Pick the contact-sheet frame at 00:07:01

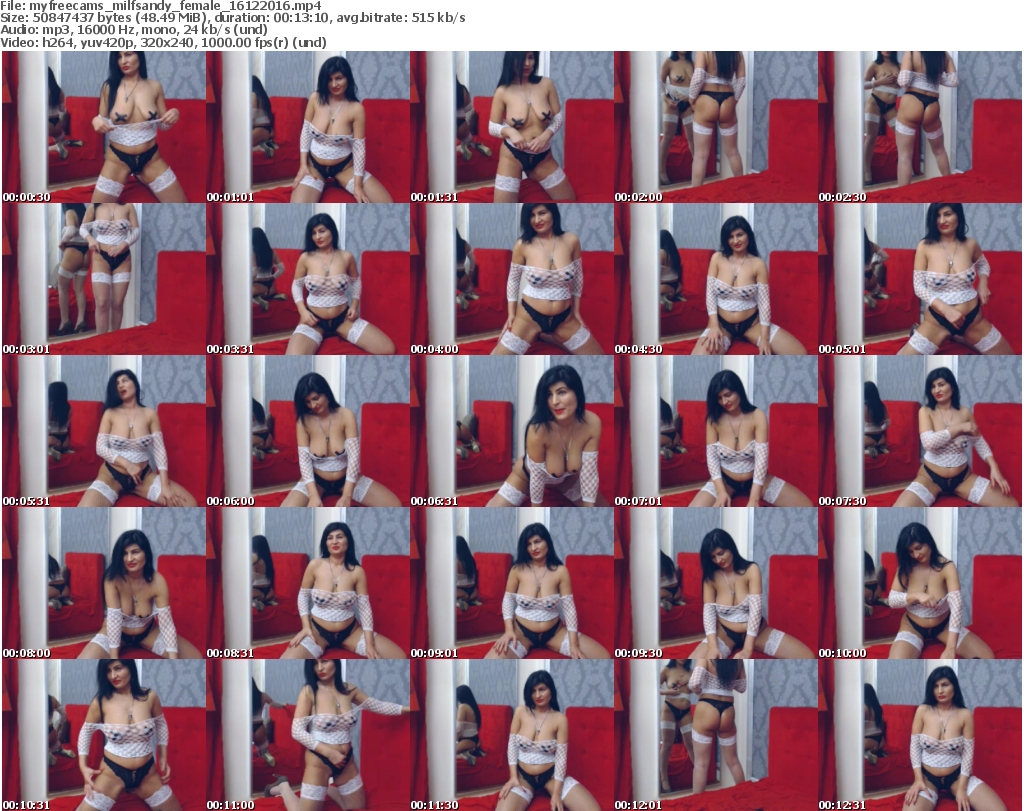click(x=716, y=431)
